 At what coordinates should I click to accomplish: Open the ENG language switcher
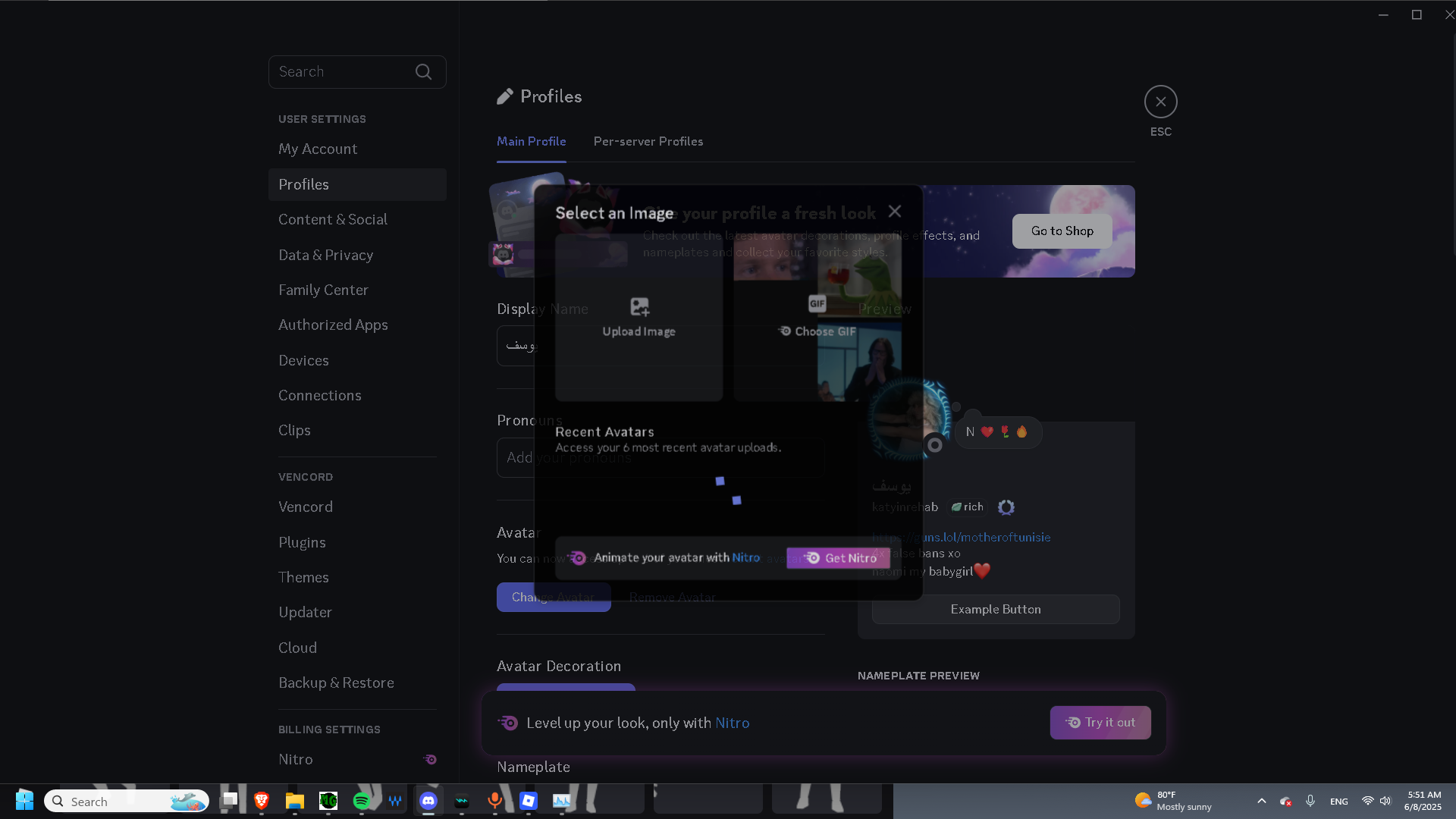pos(1338,802)
